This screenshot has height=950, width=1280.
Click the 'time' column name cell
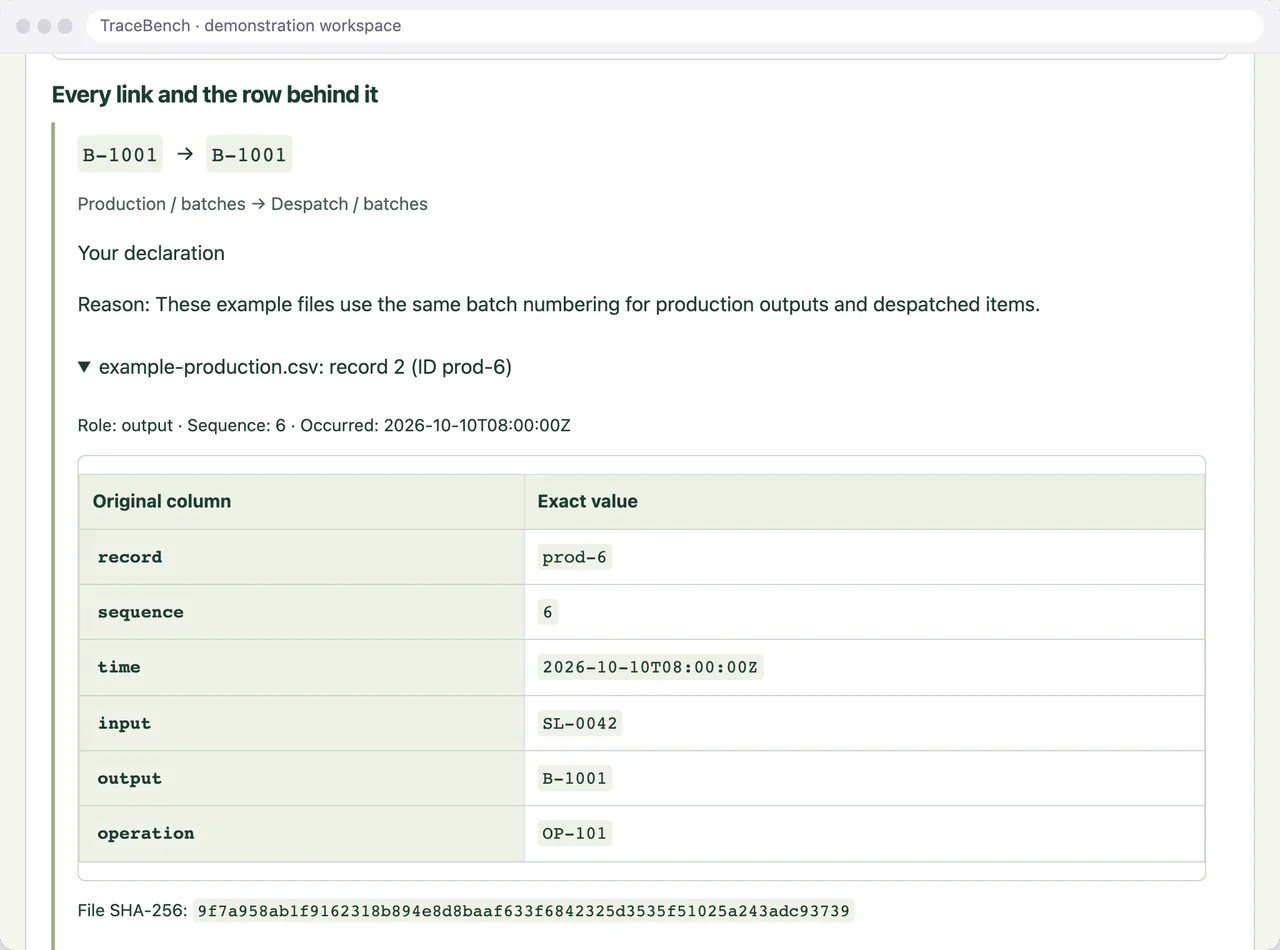click(302, 667)
